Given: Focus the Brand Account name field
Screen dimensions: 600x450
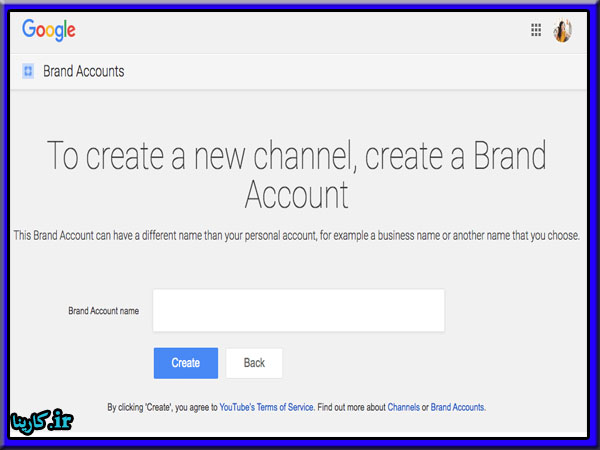Looking at the screenshot, I should [x=298, y=310].
